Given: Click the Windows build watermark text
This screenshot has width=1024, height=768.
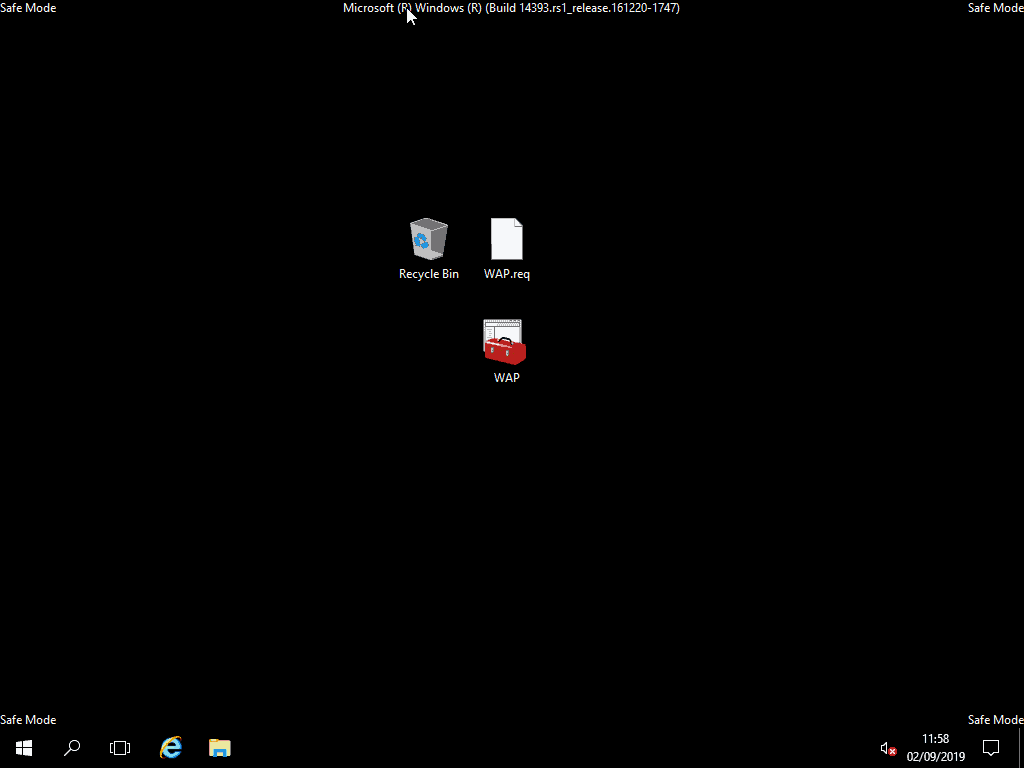Looking at the screenshot, I should pyautogui.click(x=511, y=7).
